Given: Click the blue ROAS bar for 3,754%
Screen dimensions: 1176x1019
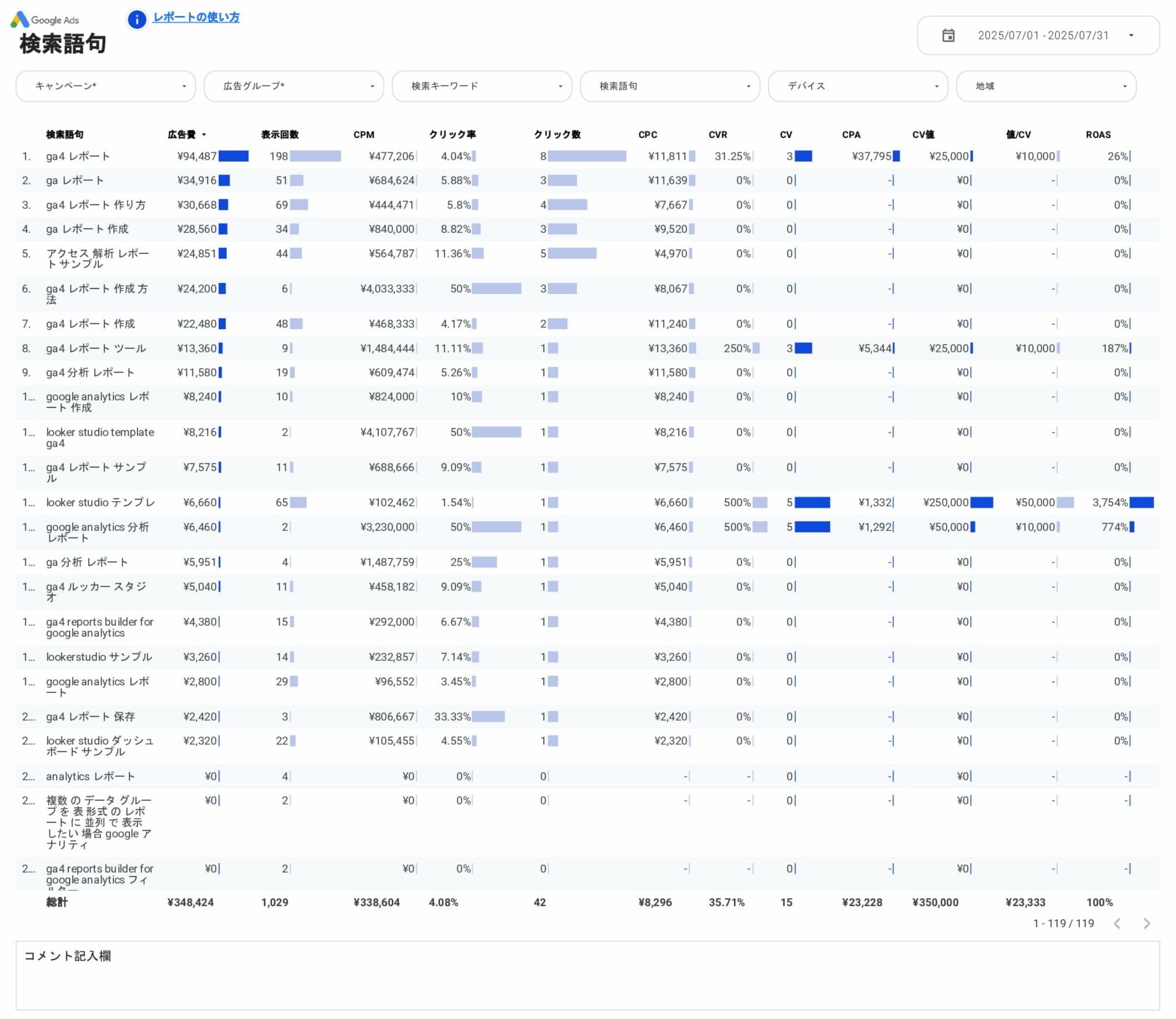Looking at the screenshot, I should (1142, 503).
